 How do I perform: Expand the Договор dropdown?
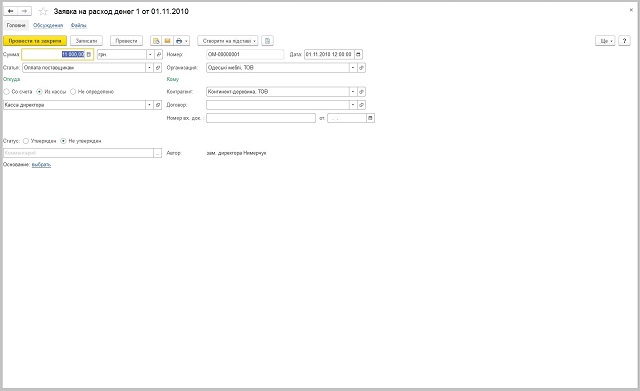pos(353,105)
